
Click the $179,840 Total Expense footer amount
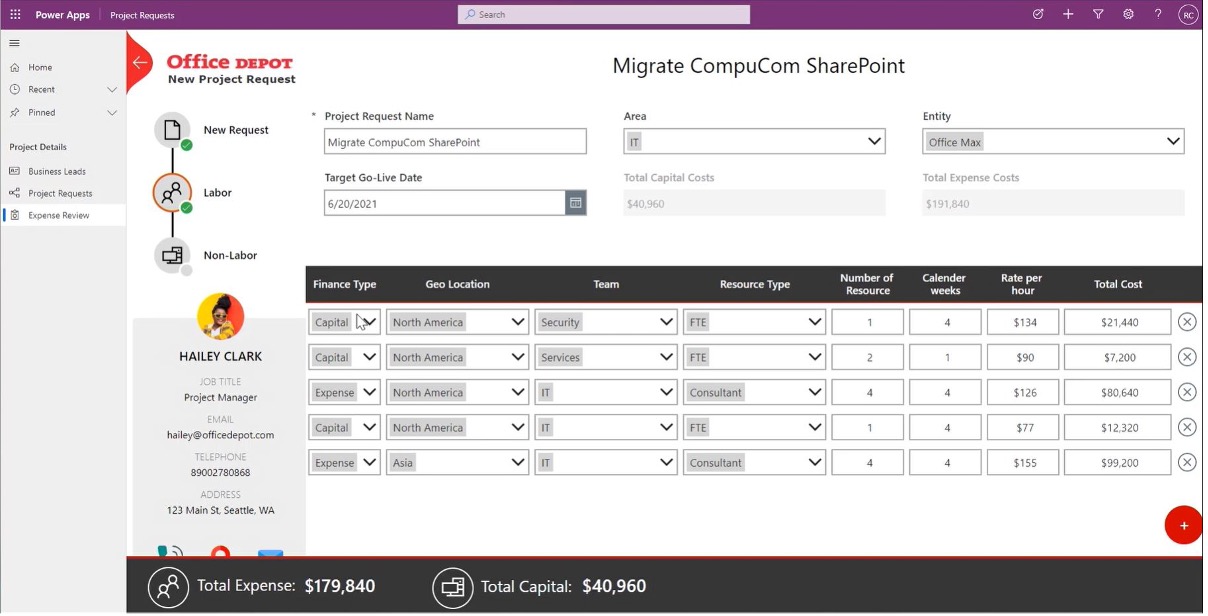pyautogui.click(x=340, y=586)
